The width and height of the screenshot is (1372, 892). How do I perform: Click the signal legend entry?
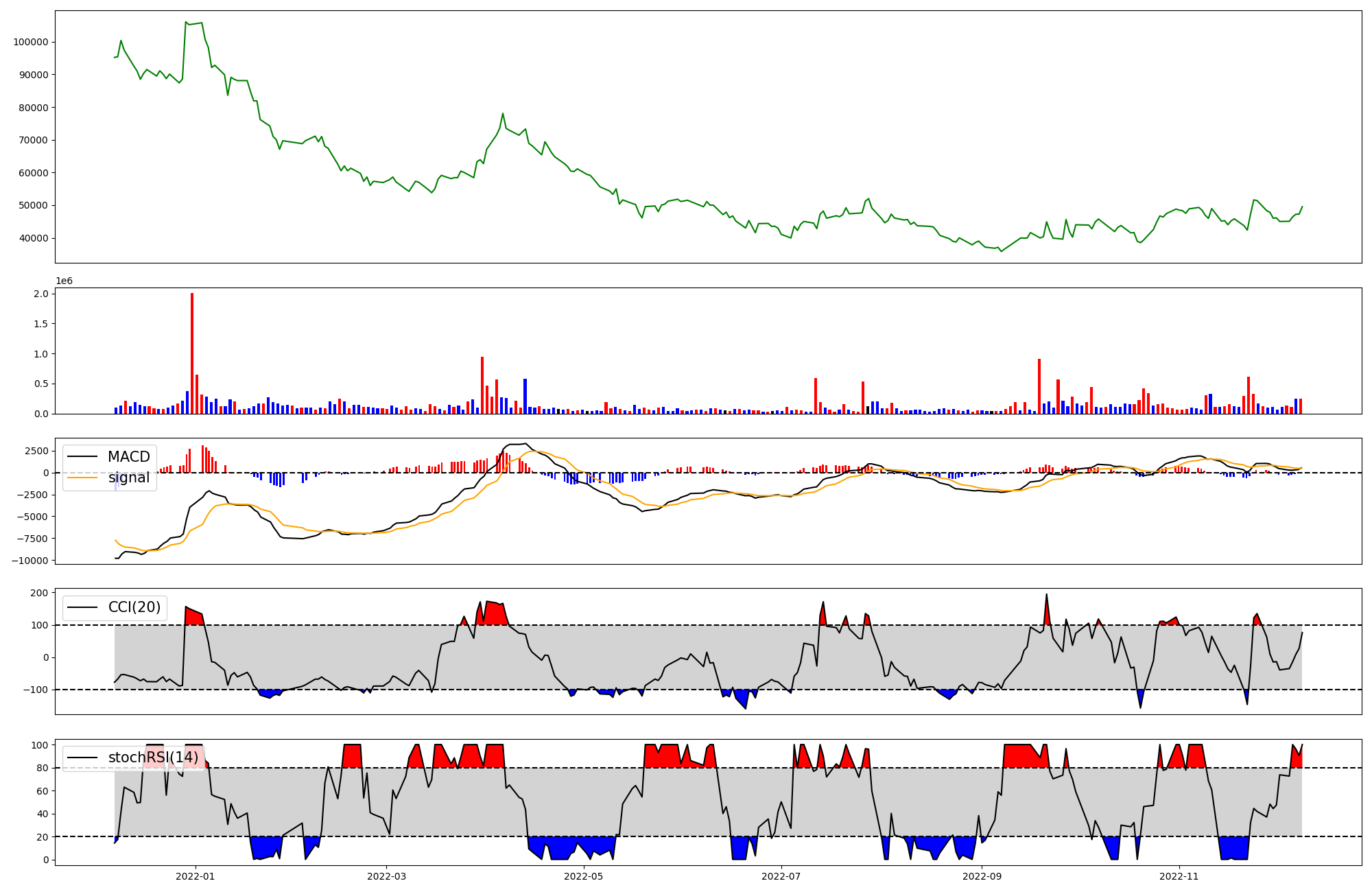pos(128,478)
